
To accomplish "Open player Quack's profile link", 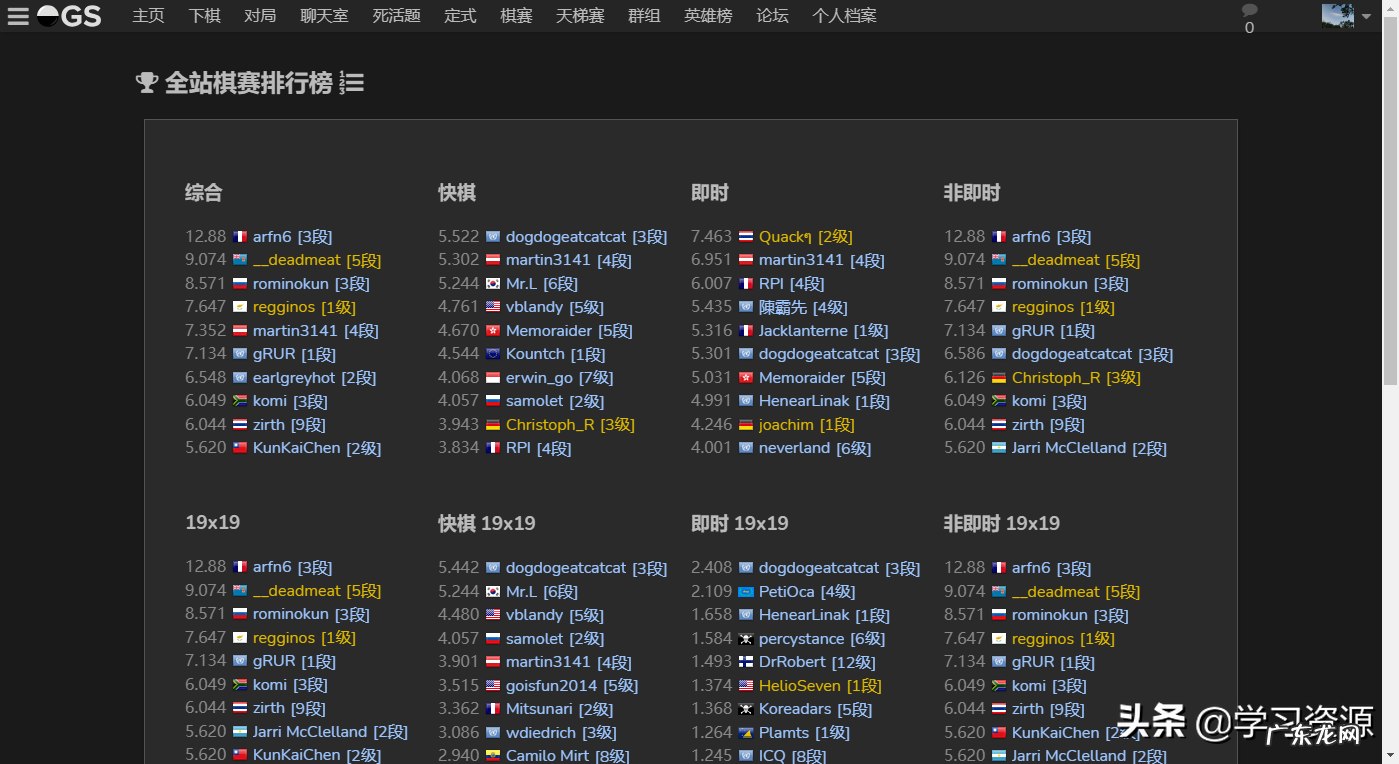I will 806,237.
